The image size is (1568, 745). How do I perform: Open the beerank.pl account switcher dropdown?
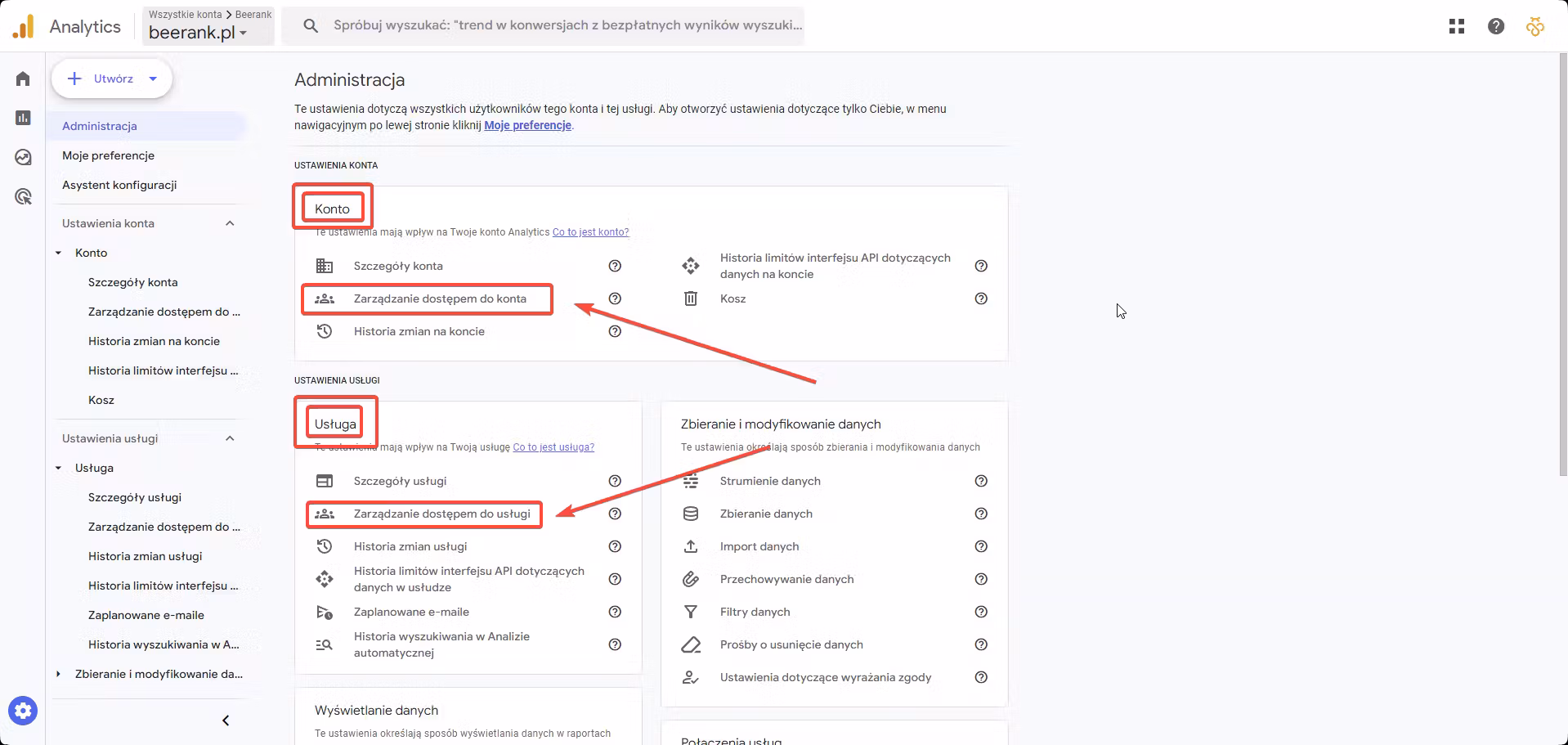point(244,34)
